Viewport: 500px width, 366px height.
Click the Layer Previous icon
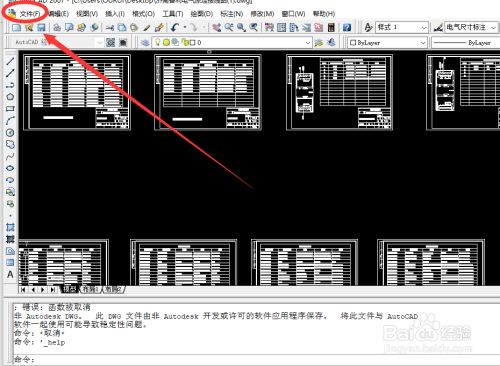331,42
